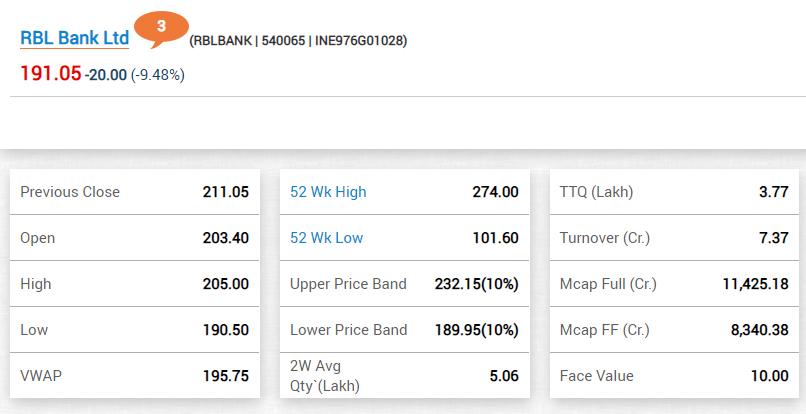
Task: Click the 52 week low value 101.60
Action: point(495,238)
